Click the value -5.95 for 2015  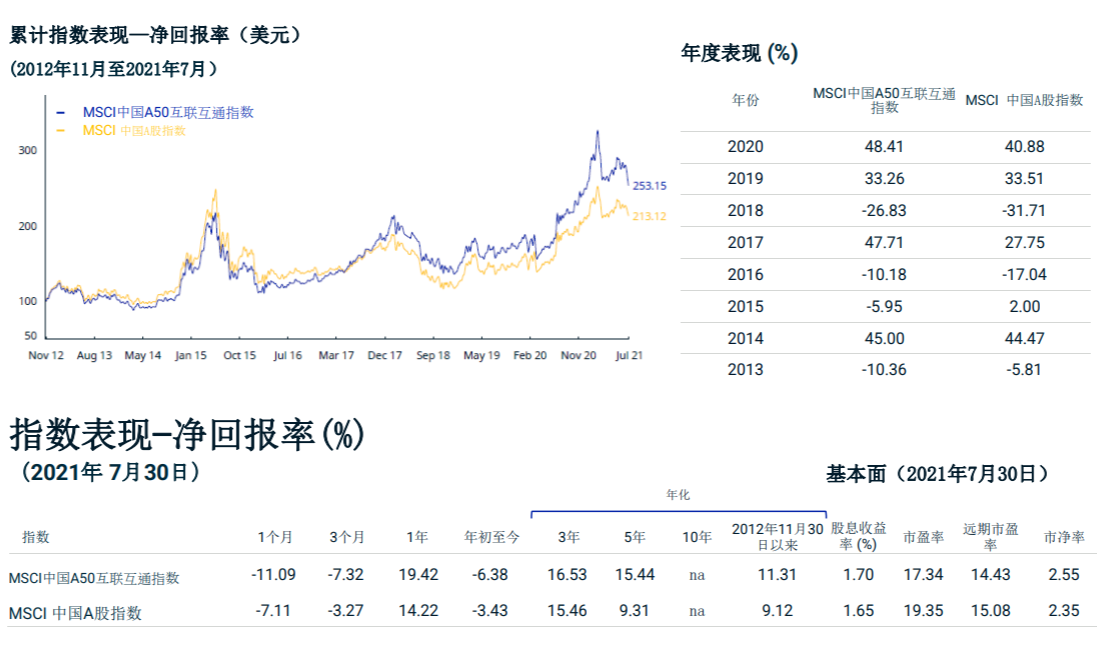click(x=884, y=307)
